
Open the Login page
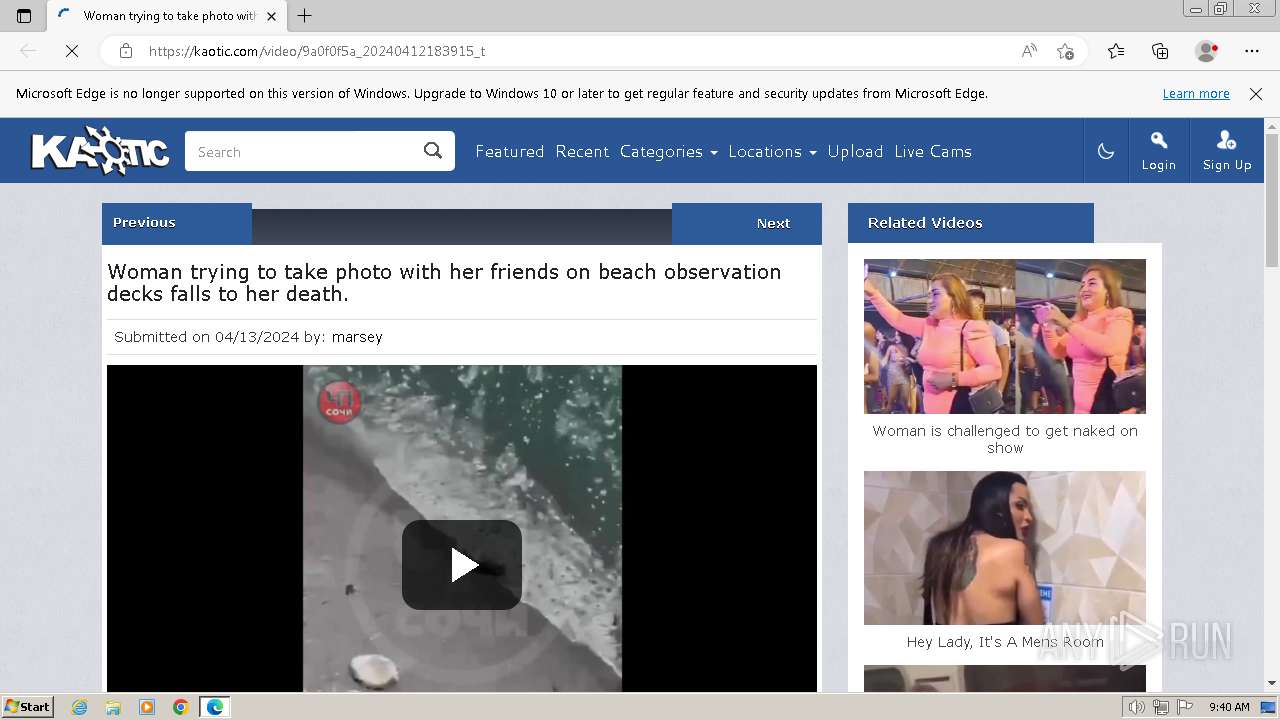click(x=1159, y=151)
